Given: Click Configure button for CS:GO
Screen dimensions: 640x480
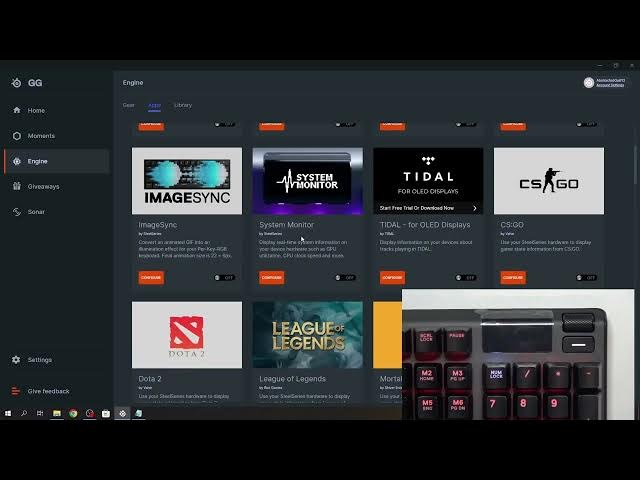Looking at the screenshot, I should (513, 278).
